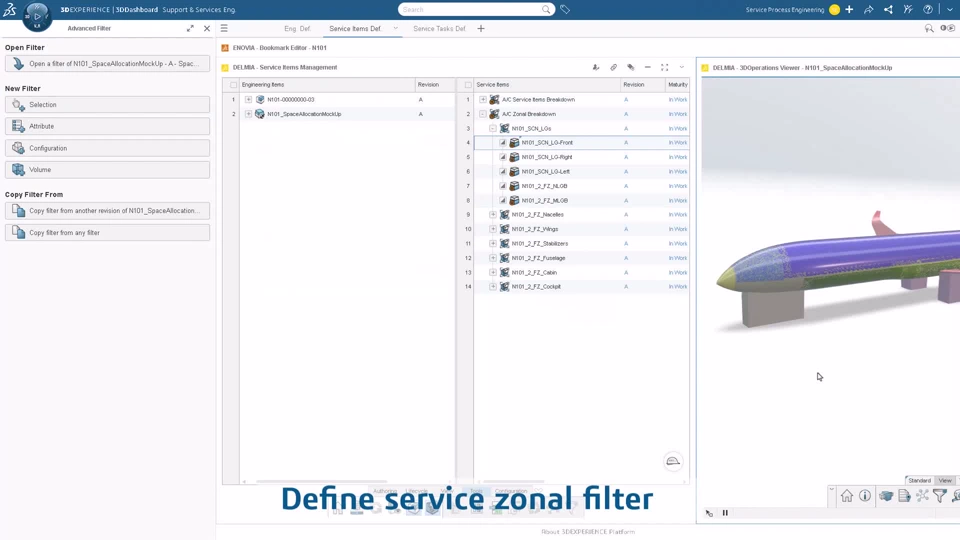
Task: Click the 3DS logo icon
Action: click(x=10, y=9)
